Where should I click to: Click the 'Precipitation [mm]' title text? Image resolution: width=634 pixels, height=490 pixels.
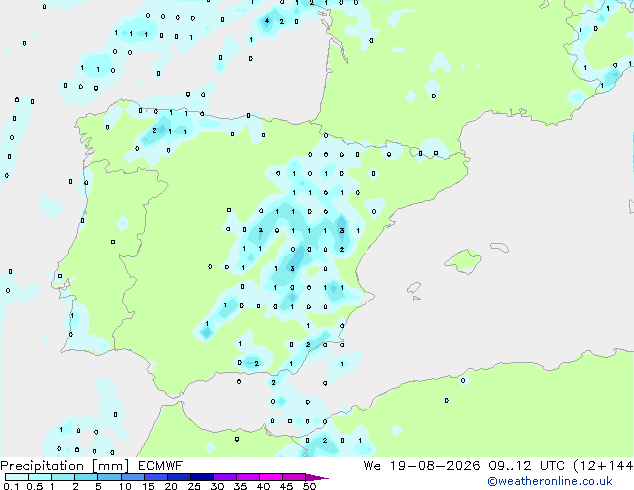(64, 466)
